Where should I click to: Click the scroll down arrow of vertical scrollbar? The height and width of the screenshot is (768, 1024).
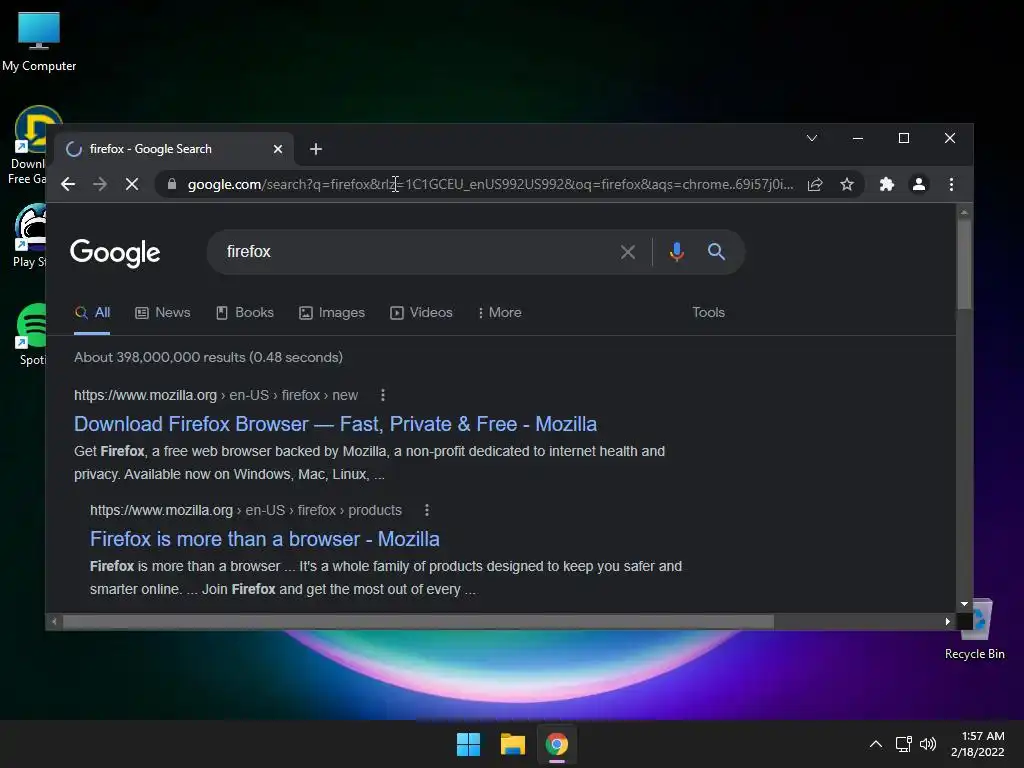tap(964, 604)
